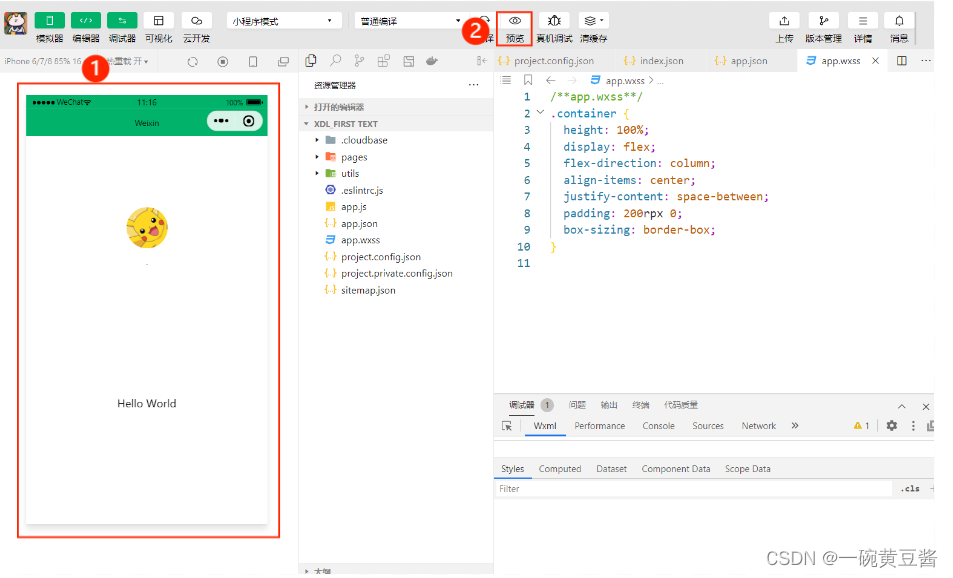Open the simulator capsule ••• menu
953x578 pixels.
(221, 121)
